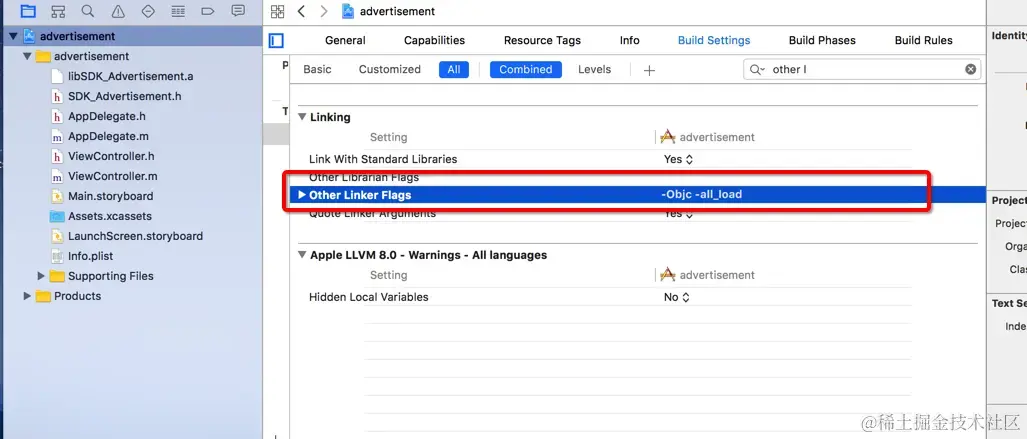Click the advertisement project icon in jump bar
Viewport: 1027px width, 439px height.
point(348,11)
